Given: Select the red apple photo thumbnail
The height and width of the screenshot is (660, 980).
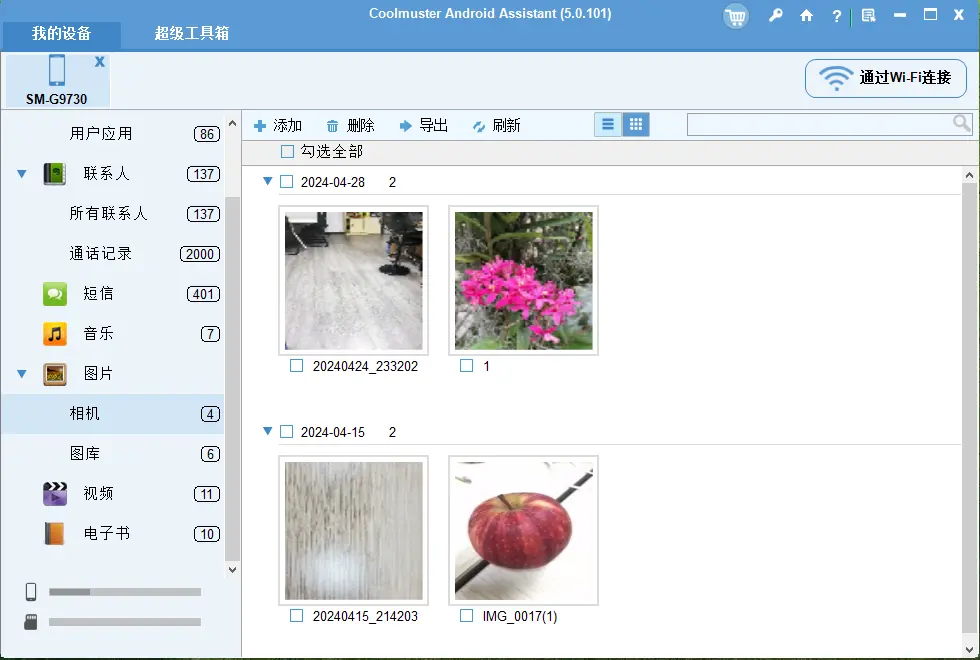Looking at the screenshot, I should [x=524, y=531].
